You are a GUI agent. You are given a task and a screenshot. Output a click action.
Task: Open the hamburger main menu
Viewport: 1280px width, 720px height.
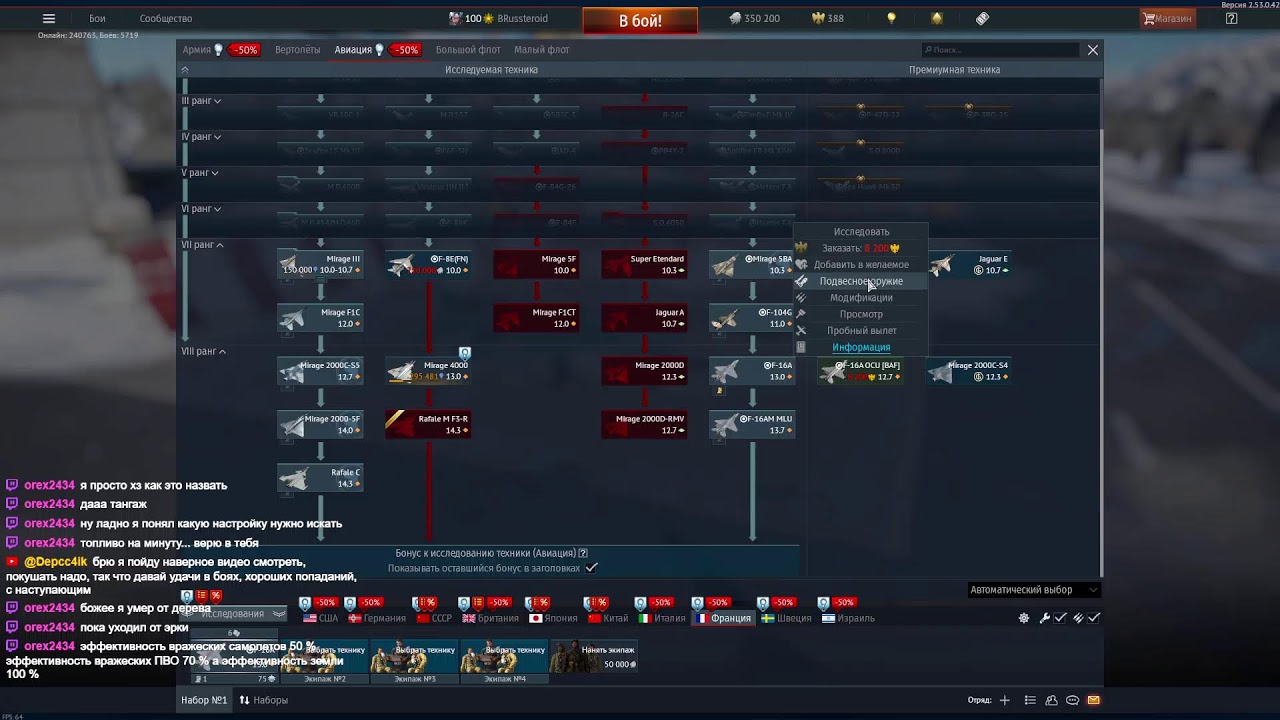48,18
